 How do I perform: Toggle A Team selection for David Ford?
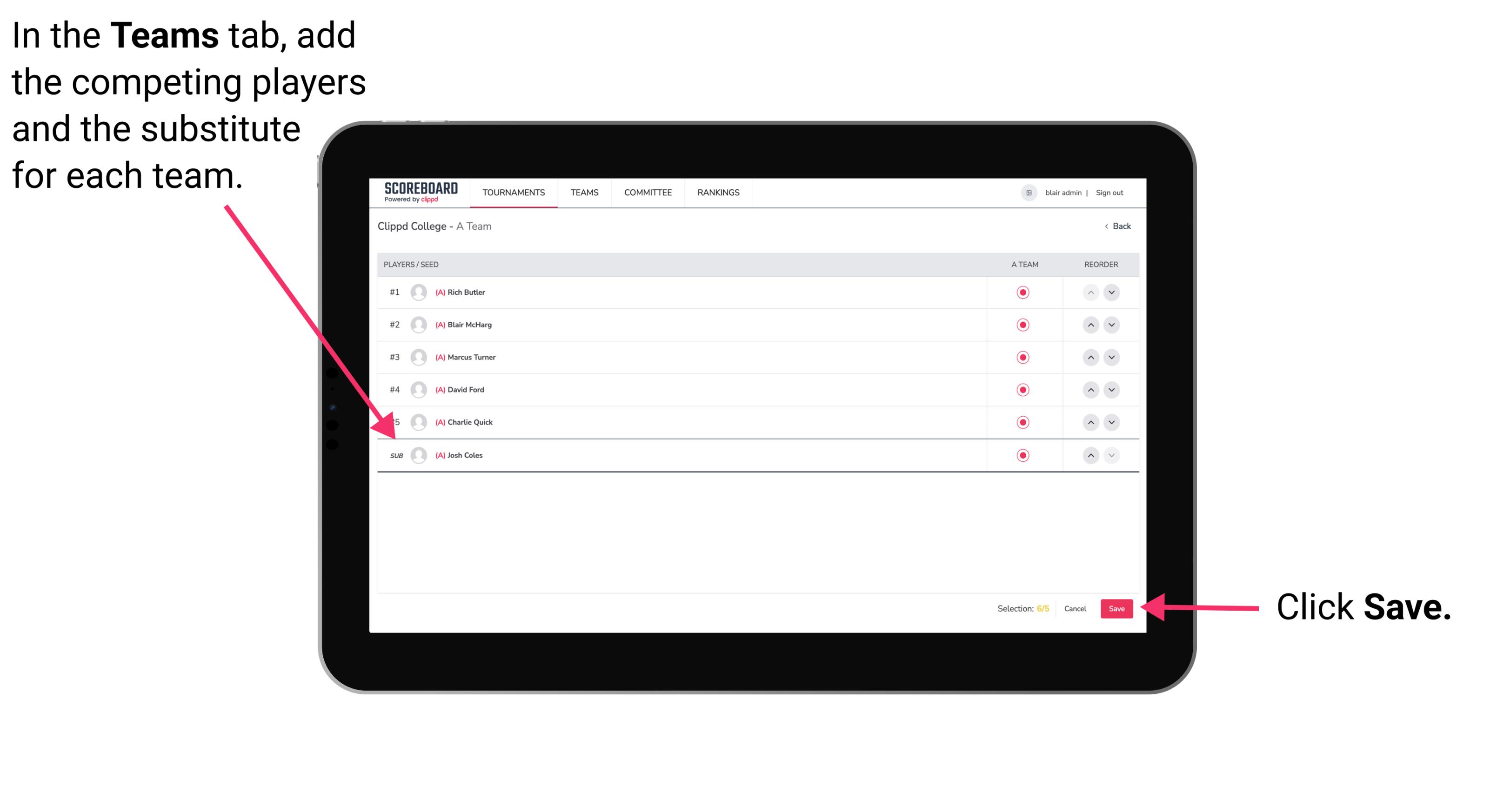click(1023, 390)
